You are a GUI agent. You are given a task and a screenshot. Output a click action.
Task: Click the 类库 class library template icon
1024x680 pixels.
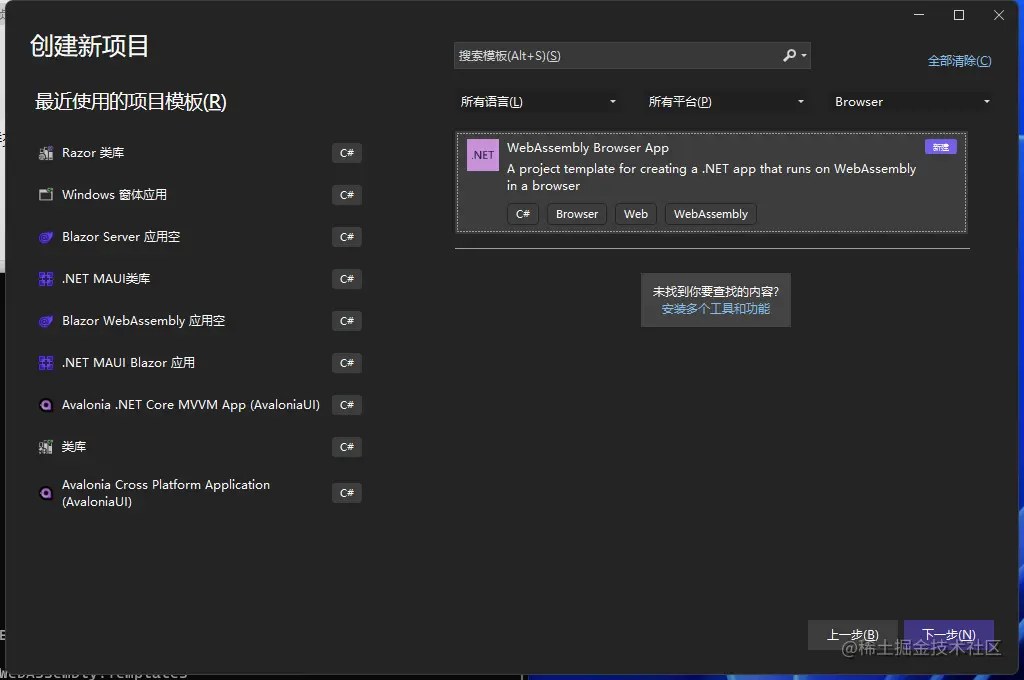46,447
